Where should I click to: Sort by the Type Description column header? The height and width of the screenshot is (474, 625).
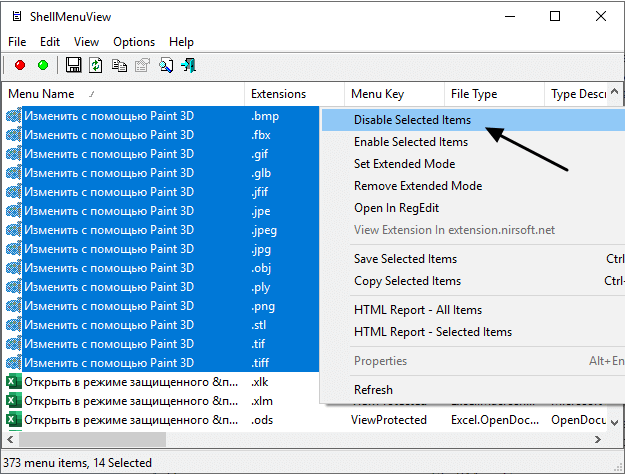576,94
